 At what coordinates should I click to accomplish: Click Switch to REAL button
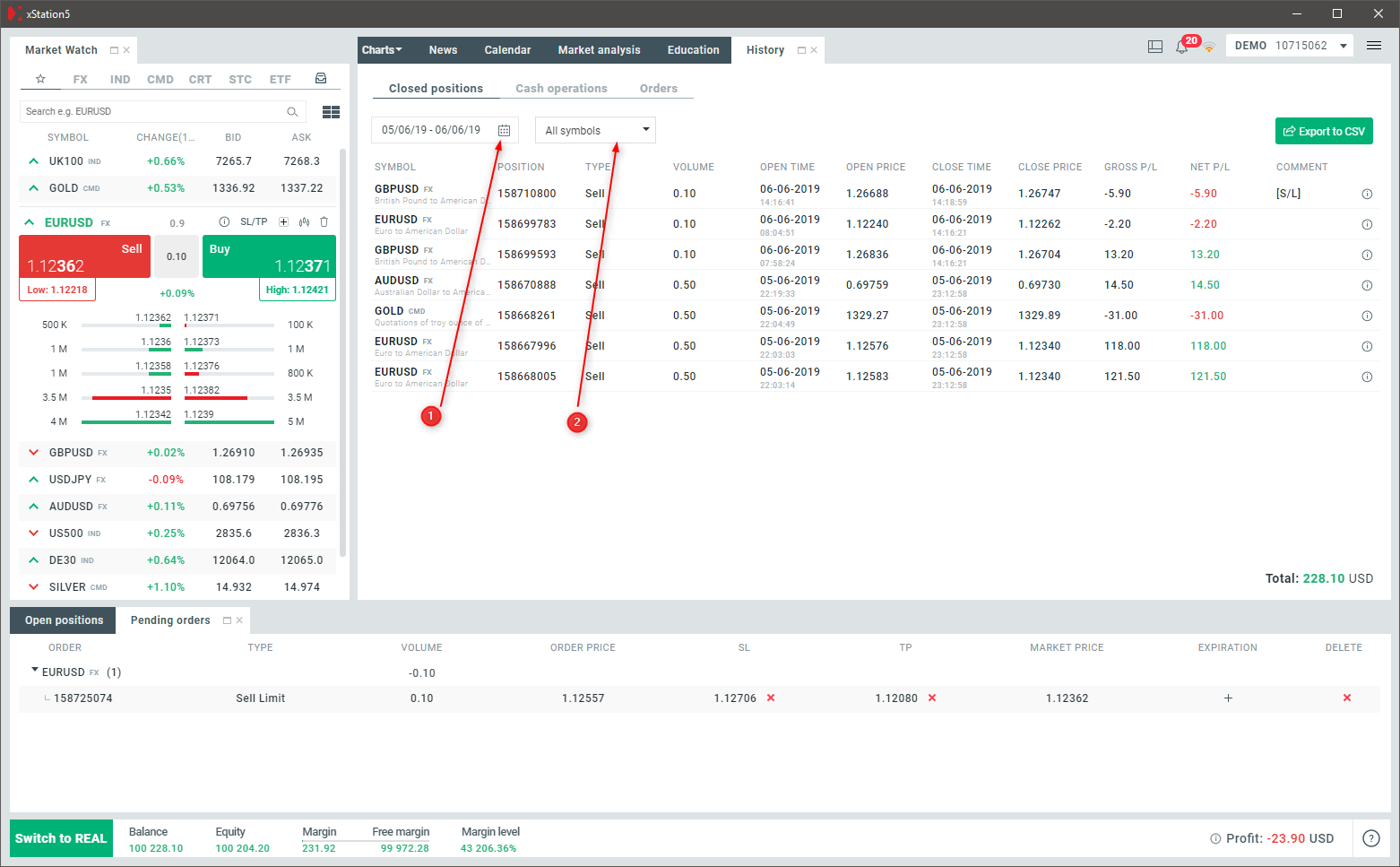(x=61, y=838)
